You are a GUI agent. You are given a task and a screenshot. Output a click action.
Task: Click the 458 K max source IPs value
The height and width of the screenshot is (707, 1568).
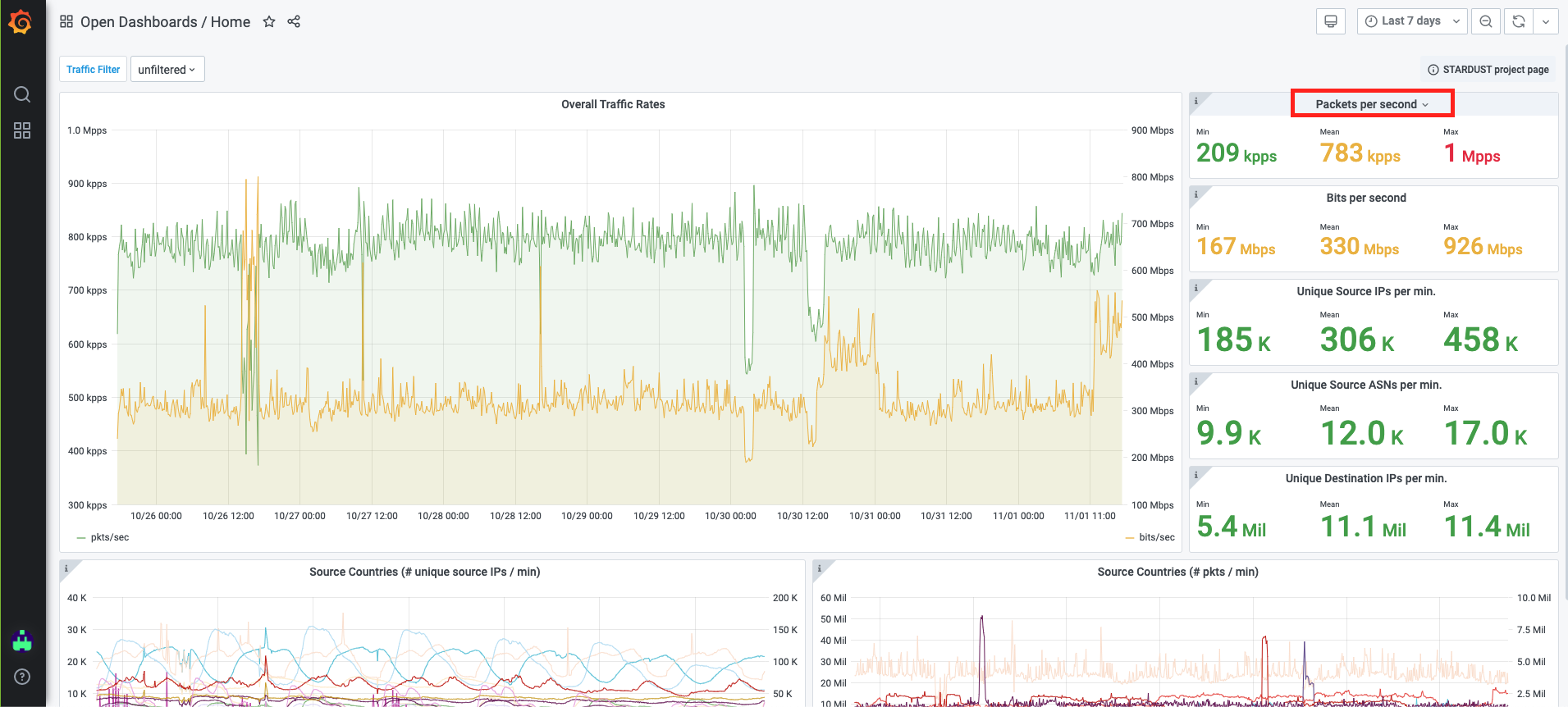click(1481, 340)
